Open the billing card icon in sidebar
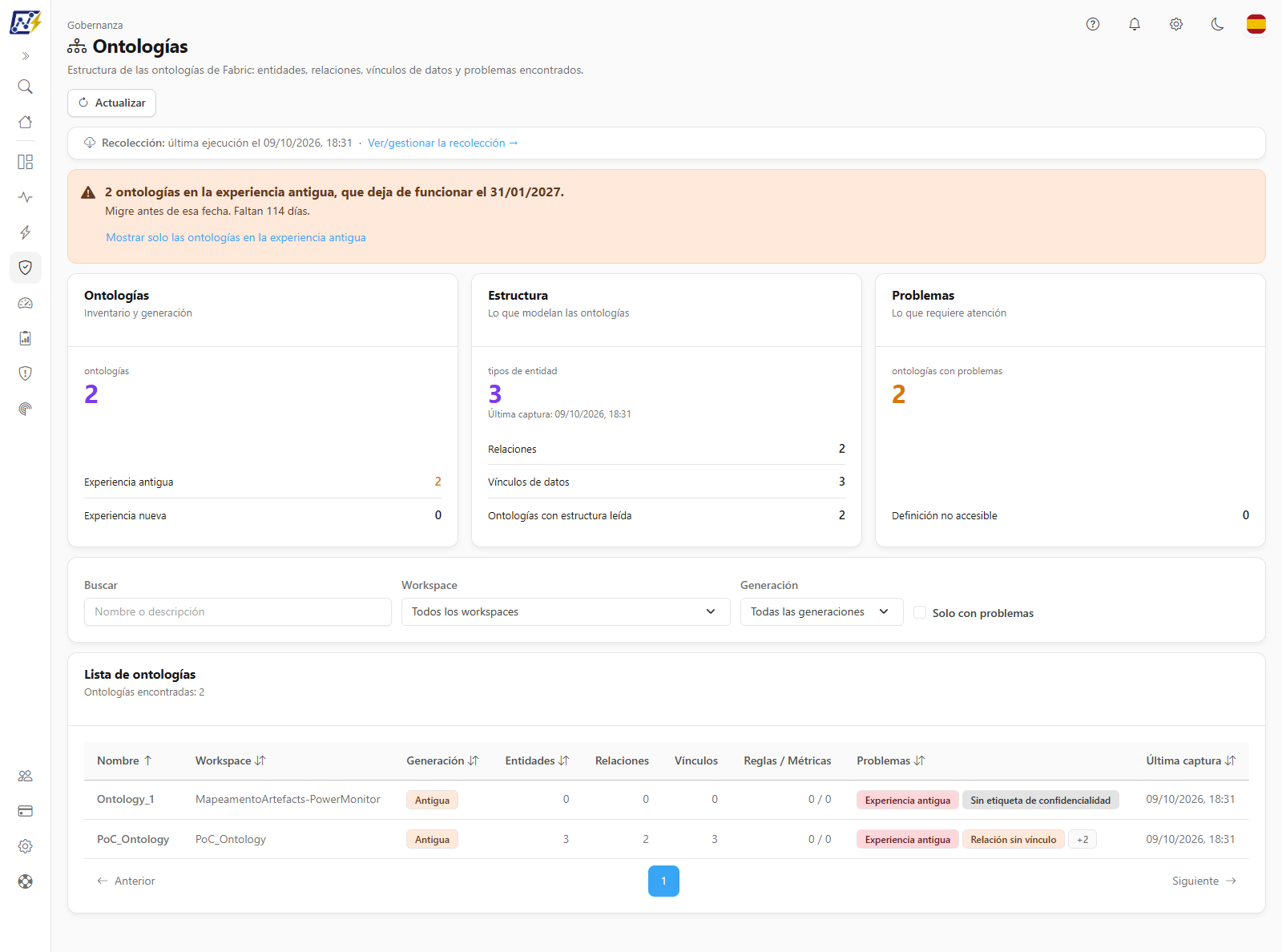Viewport: 1282px width, 952px height. tap(26, 811)
